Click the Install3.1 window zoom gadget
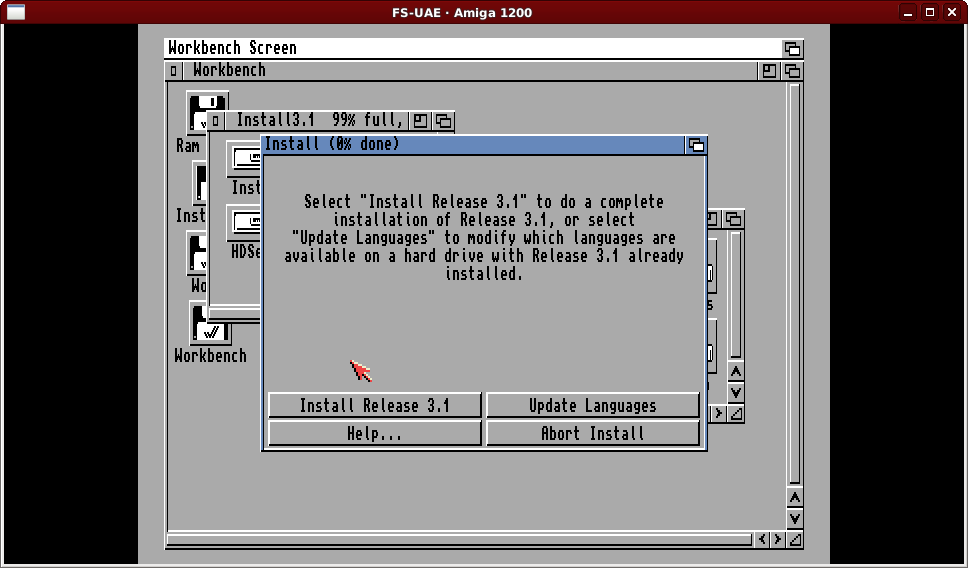The height and width of the screenshot is (568, 968). tap(420, 120)
